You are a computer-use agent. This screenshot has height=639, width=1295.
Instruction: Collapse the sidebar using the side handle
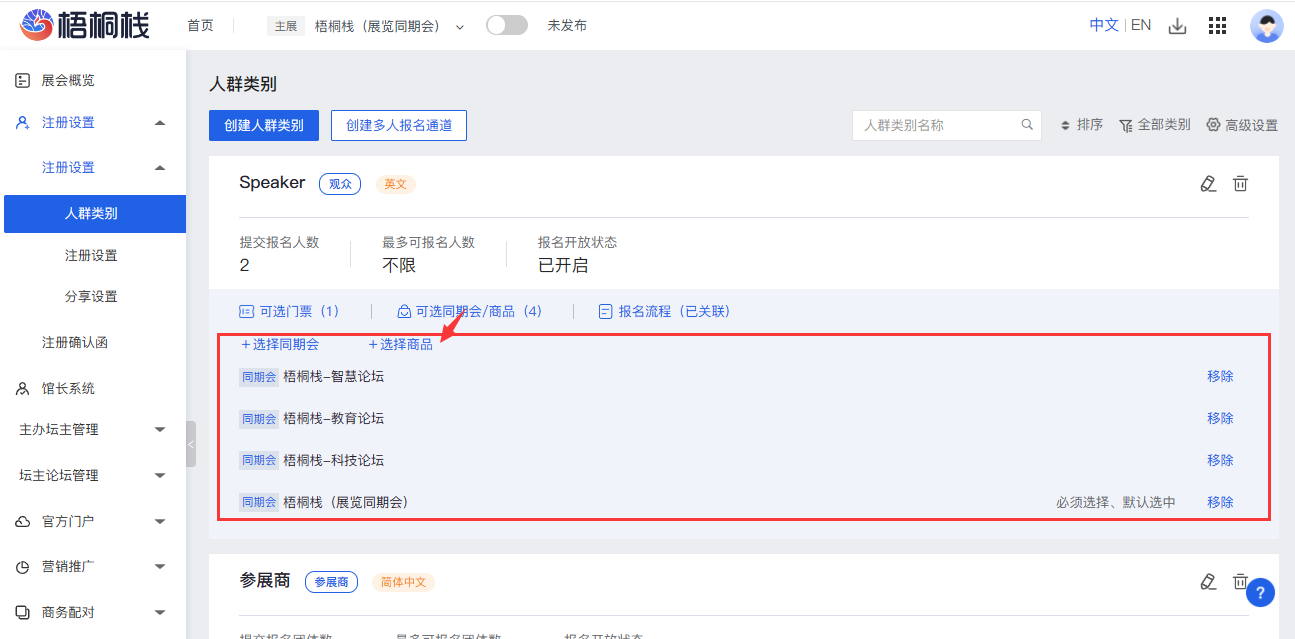191,444
